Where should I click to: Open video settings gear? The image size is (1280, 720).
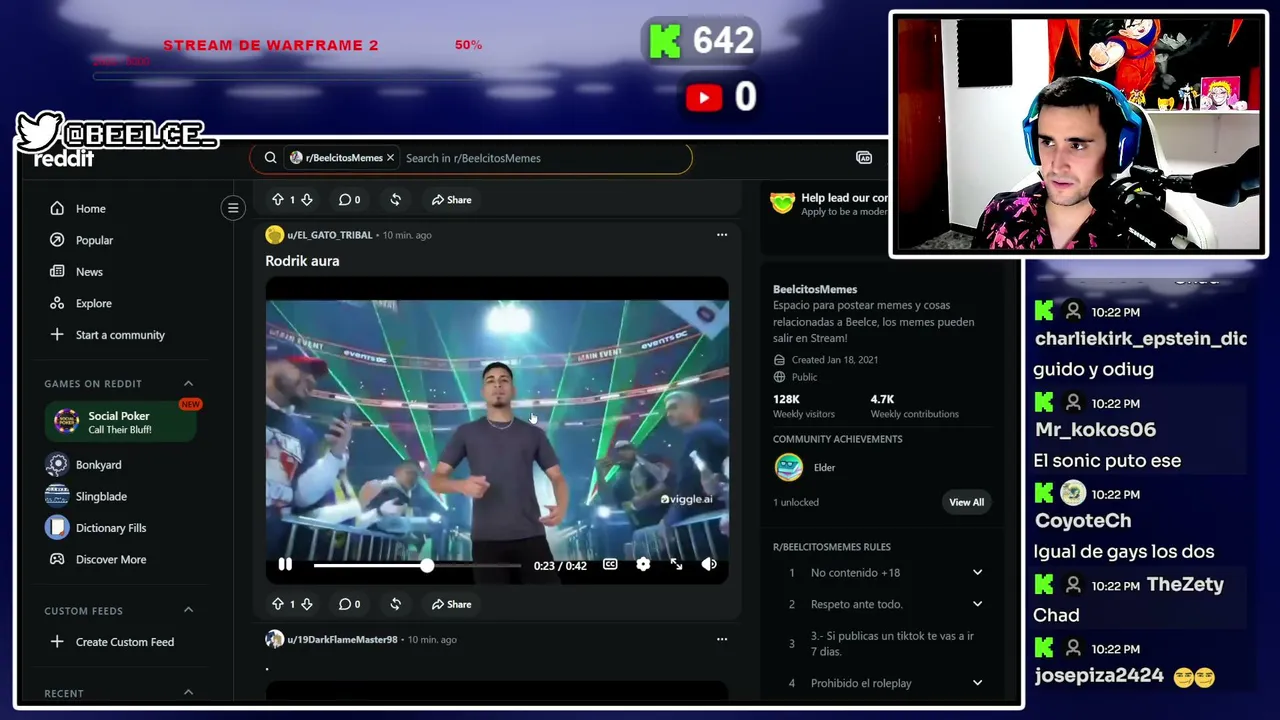pos(643,565)
